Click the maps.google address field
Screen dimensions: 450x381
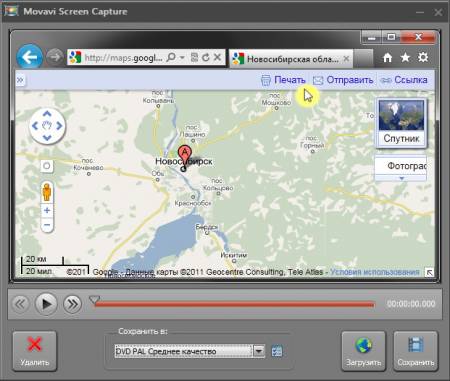(x=123, y=58)
